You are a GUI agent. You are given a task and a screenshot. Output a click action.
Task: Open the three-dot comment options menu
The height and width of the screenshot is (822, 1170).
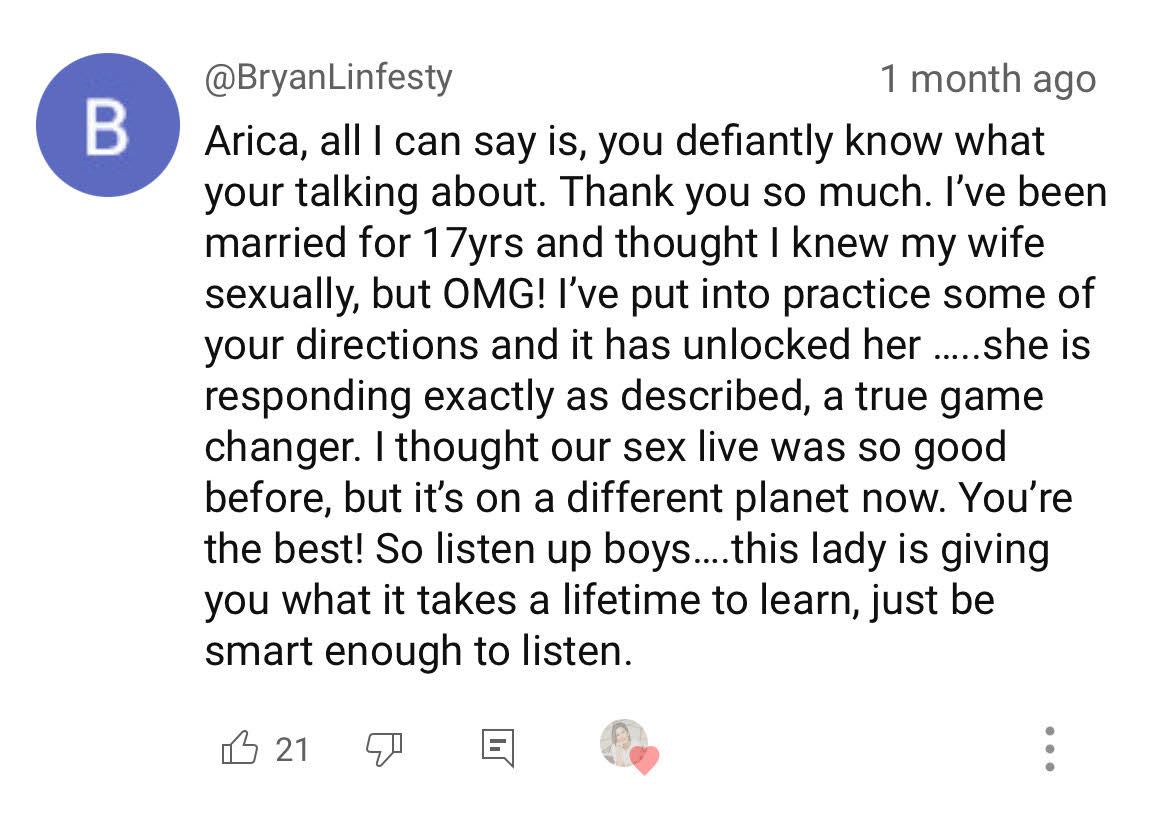(x=1049, y=748)
